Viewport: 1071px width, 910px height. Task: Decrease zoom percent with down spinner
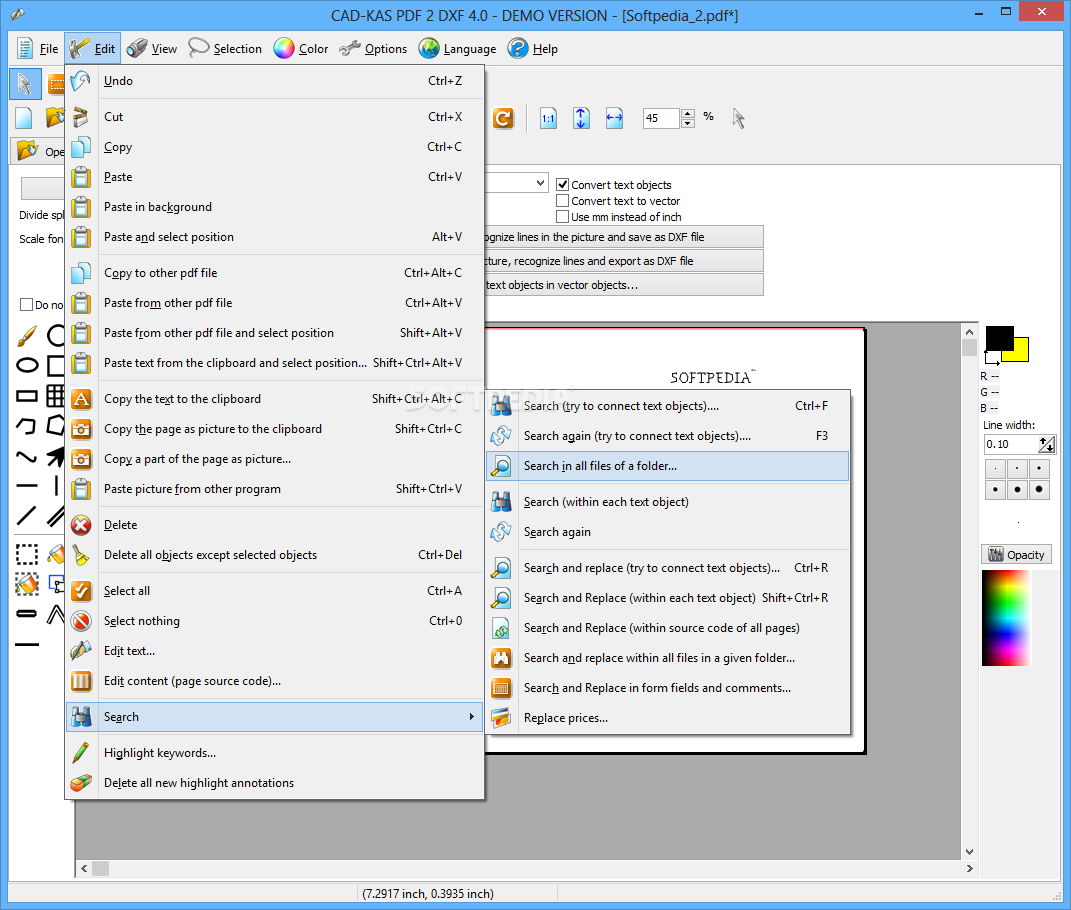(x=688, y=123)
